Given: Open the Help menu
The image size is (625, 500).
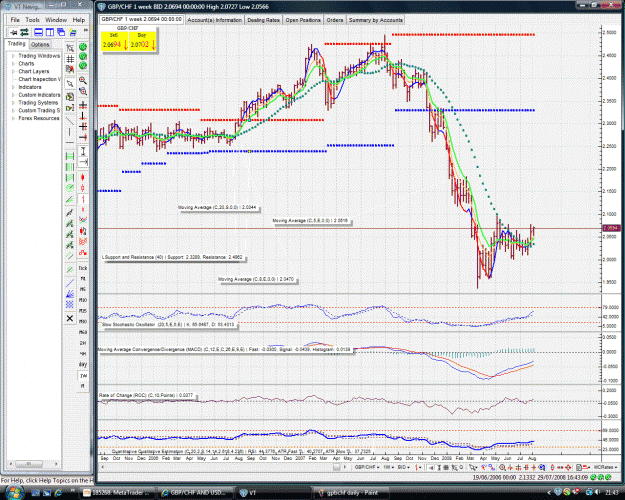Looking at the screenshot, I should tap(79, 20).
